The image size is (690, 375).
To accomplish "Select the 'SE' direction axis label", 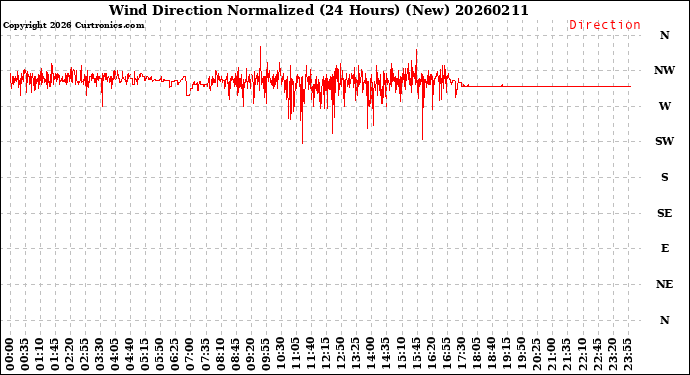I will (664, 213).
